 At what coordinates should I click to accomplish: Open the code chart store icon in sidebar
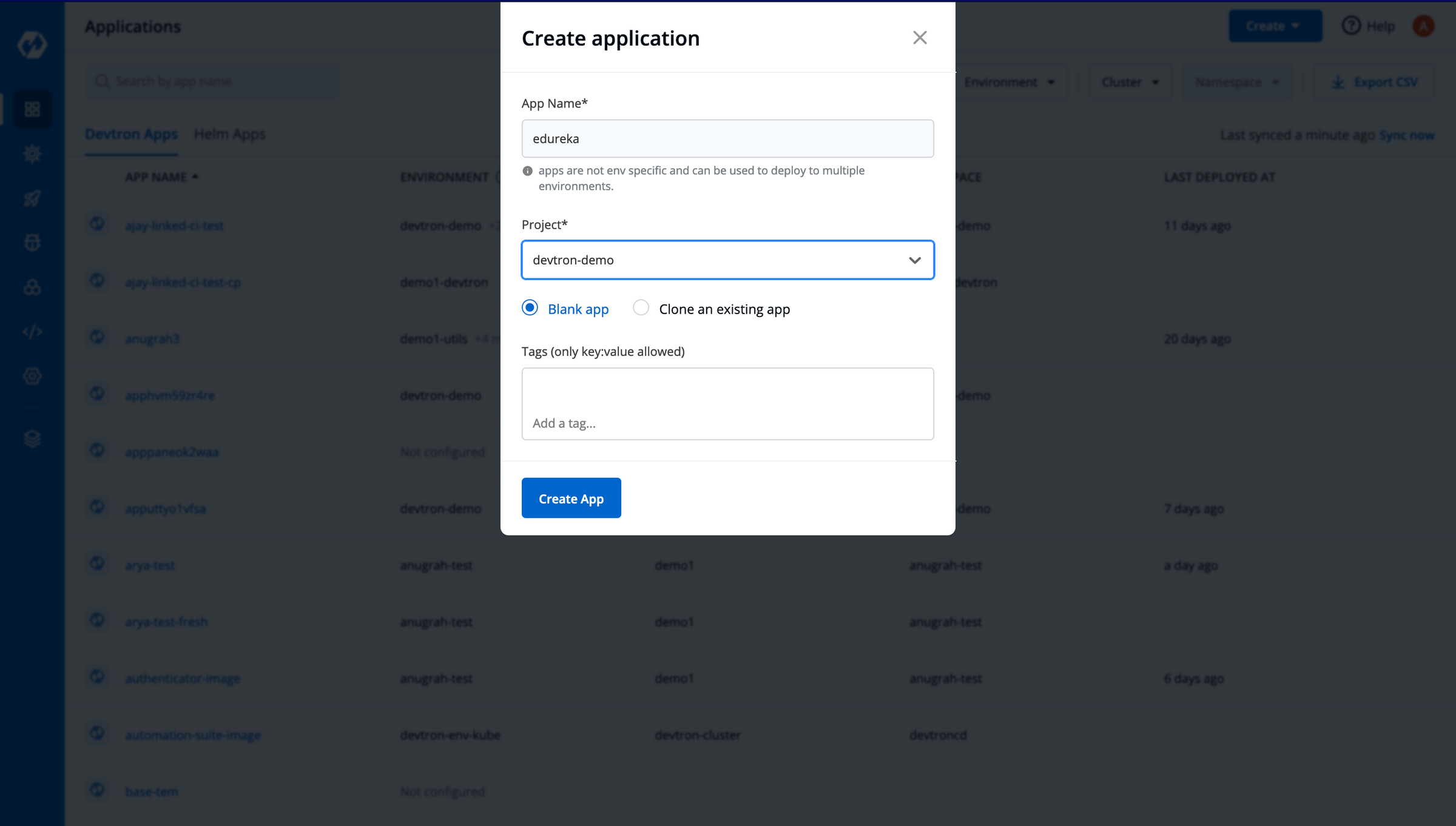click(x=33, y=331)
